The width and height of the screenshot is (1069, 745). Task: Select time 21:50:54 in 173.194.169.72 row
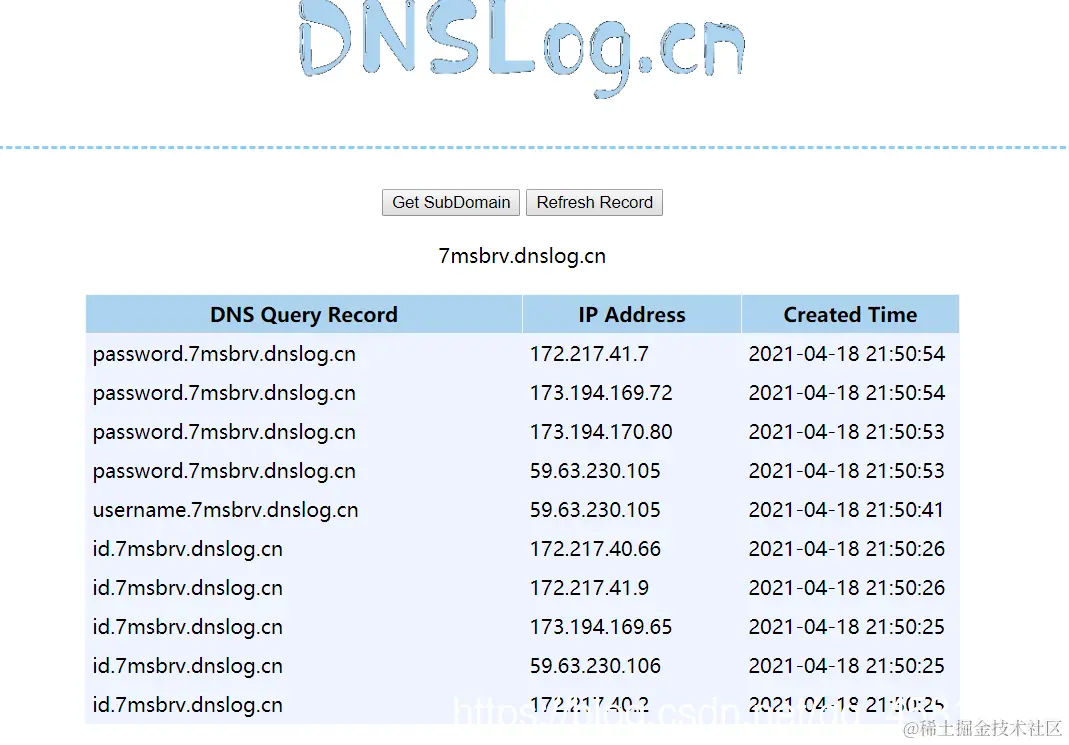coord(847,393)
